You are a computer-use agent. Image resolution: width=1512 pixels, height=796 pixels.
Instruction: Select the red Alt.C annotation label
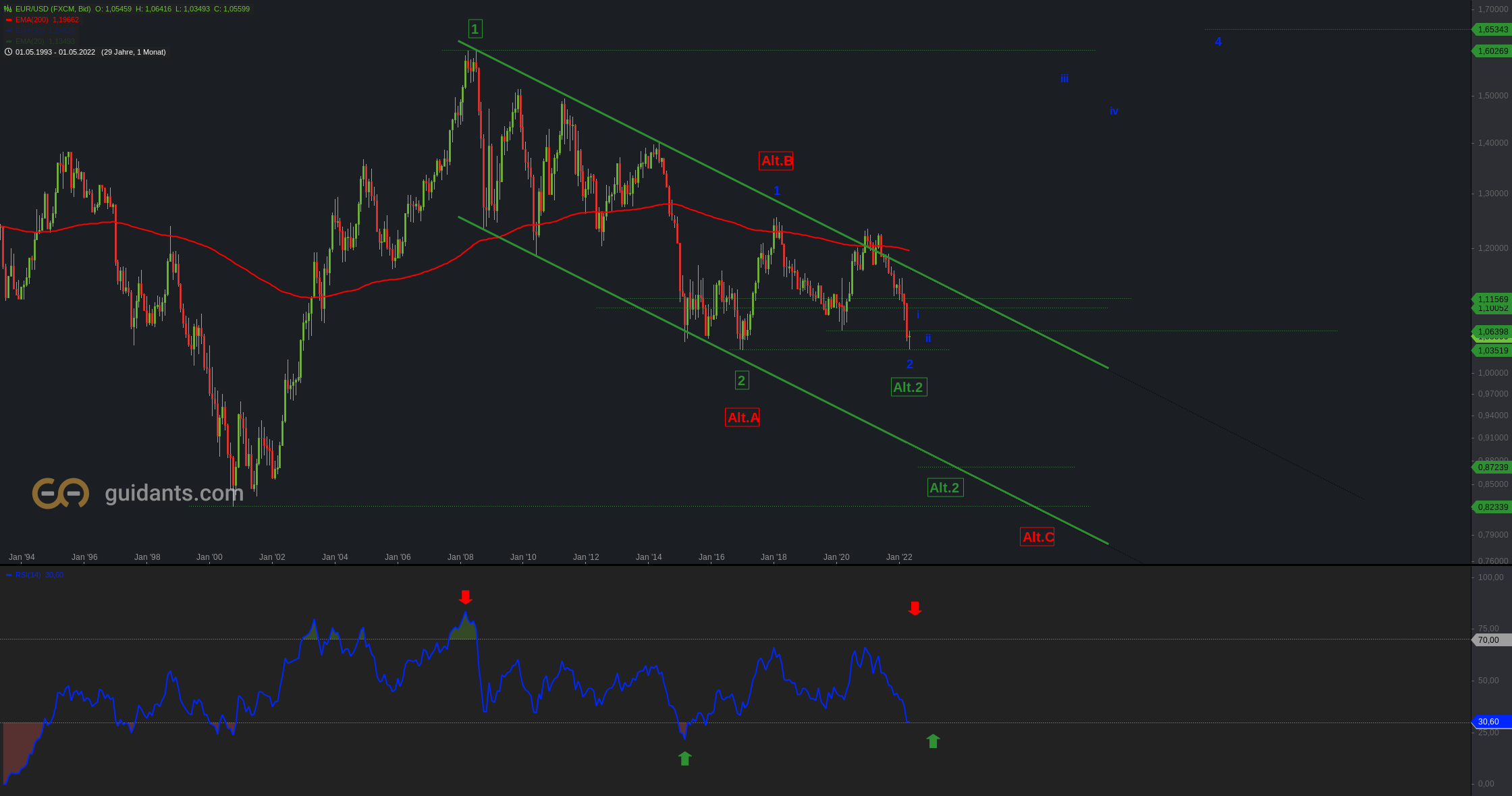[1037, 537]
